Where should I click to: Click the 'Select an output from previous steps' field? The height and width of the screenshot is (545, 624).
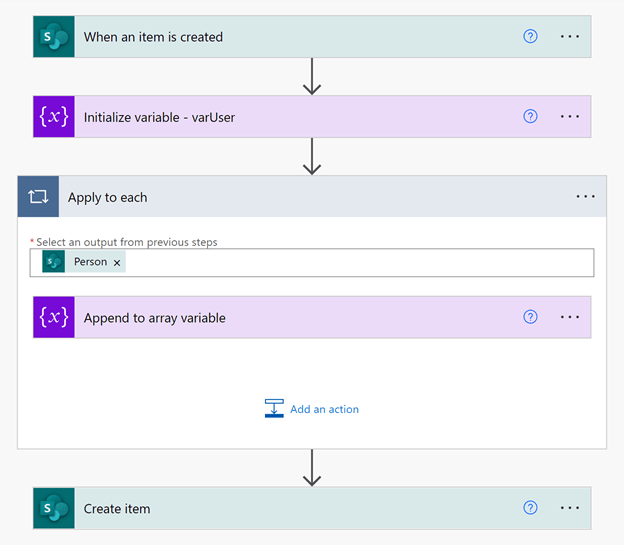point(350,262)
